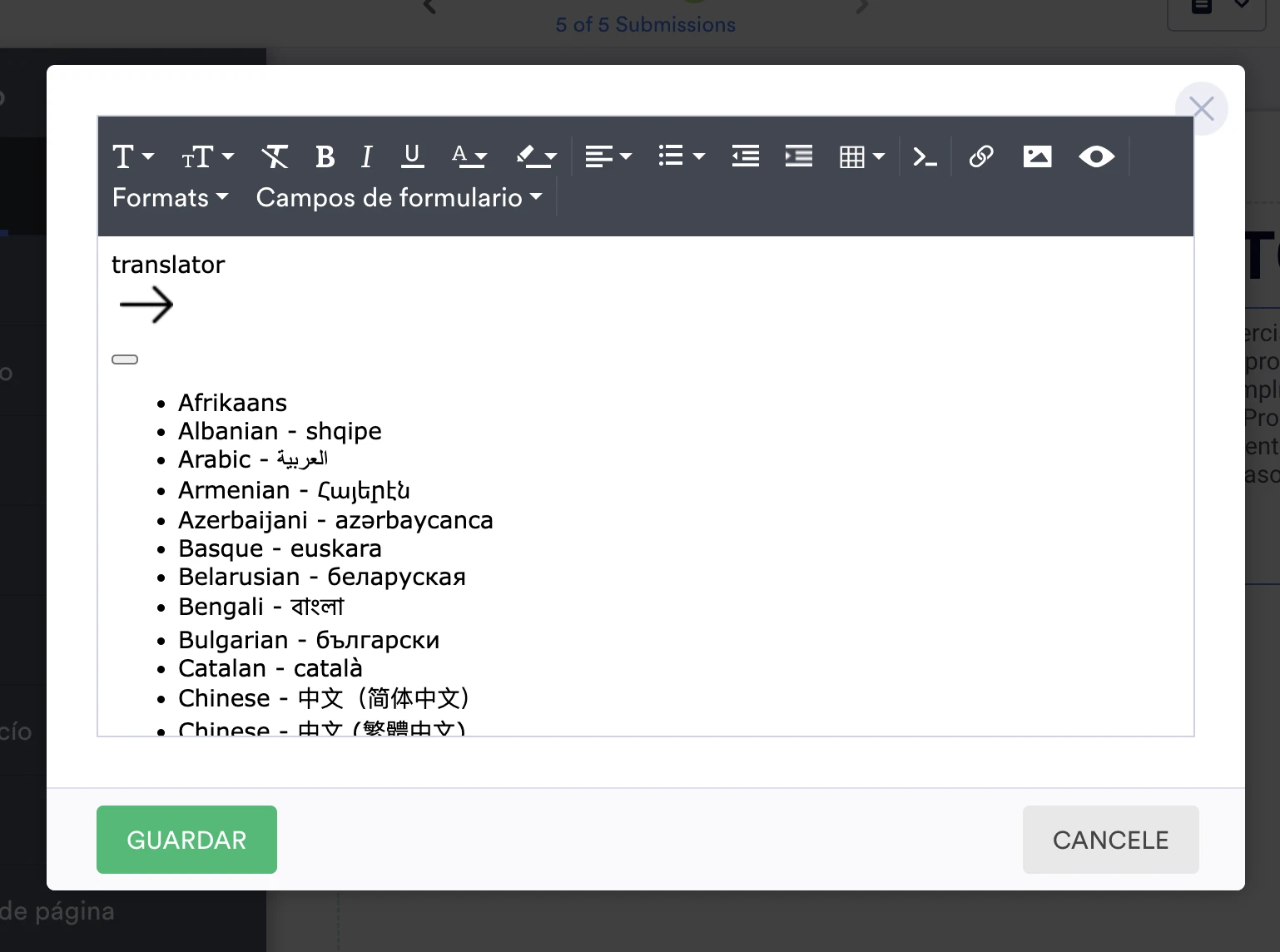Open the background highlight color menu
This screenshot has height=952, width=1280.
pos(536,156)
